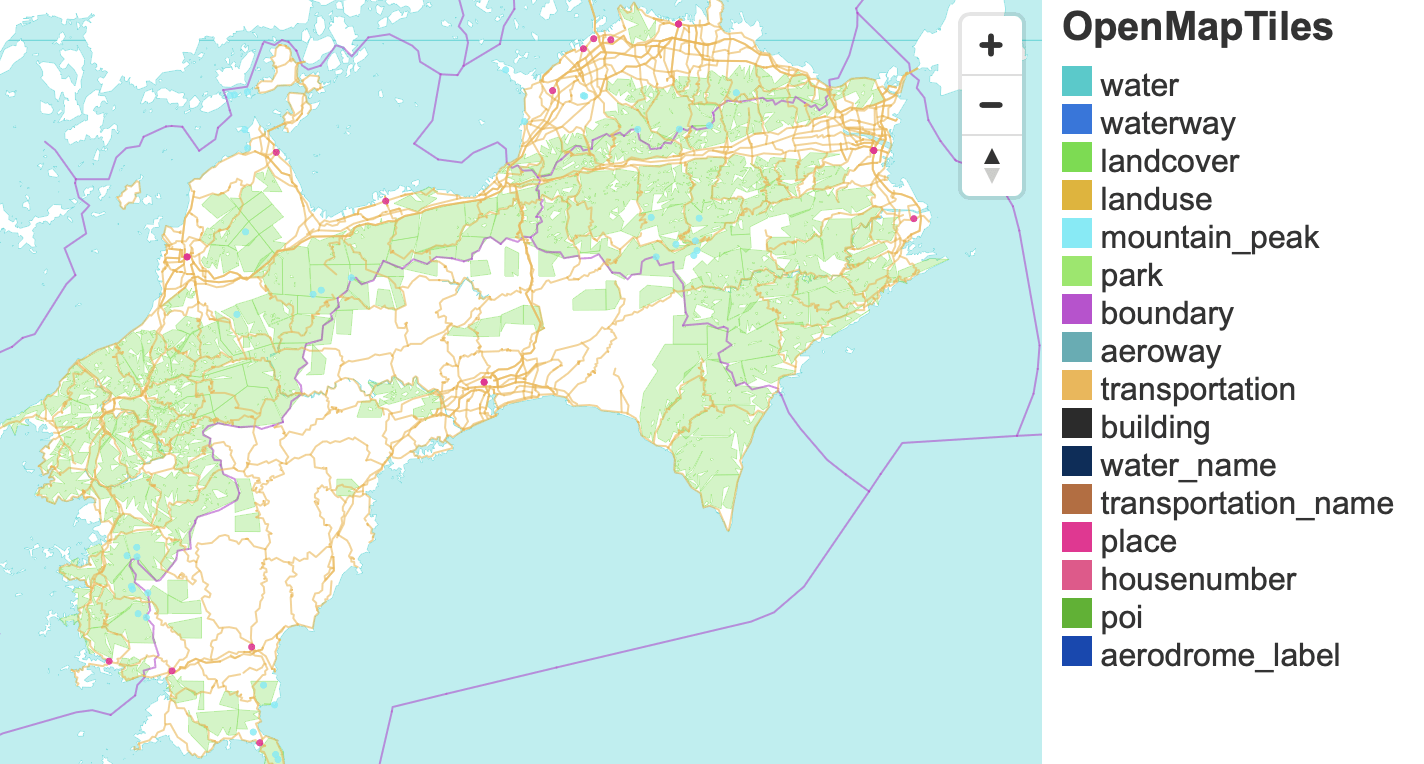
Task: Click the 'mountain_peak' layer label
Action: coord(1210,237)
